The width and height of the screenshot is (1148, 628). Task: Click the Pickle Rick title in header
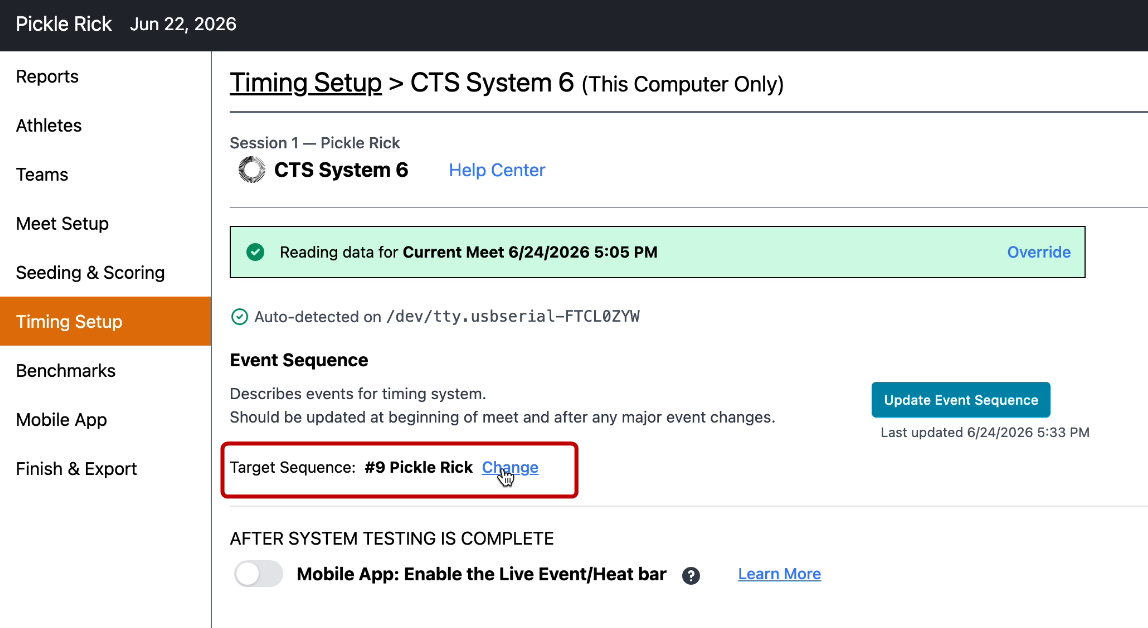tap(64, 24)
